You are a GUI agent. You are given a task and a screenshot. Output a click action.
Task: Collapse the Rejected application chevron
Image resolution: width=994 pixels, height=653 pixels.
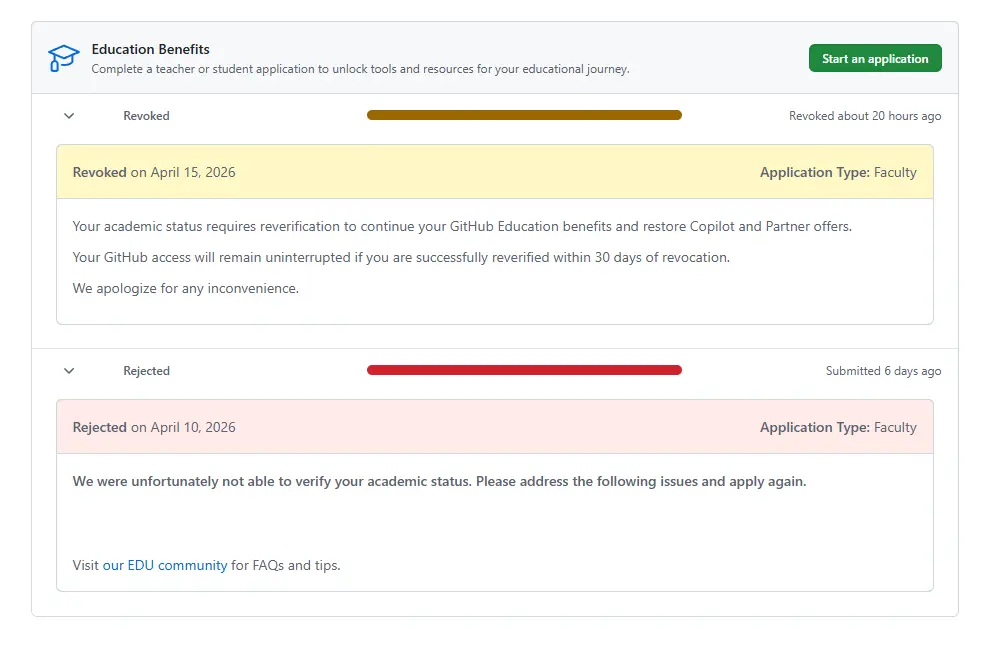(69, 371)
